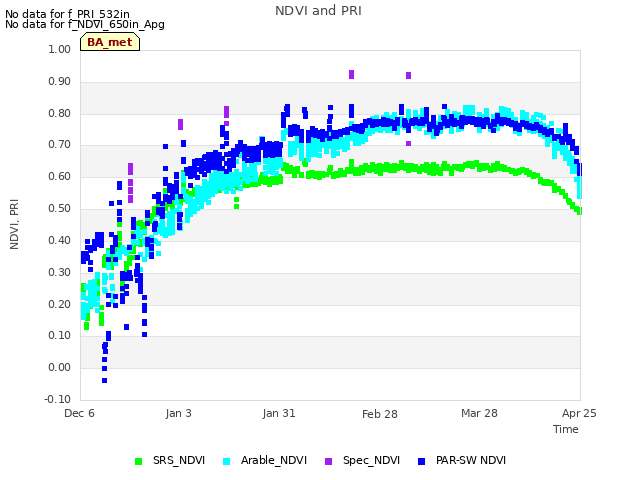The image size is (640, 480).
Task: Click the 0.90 y-axis tick label
Action: [60, 81]
